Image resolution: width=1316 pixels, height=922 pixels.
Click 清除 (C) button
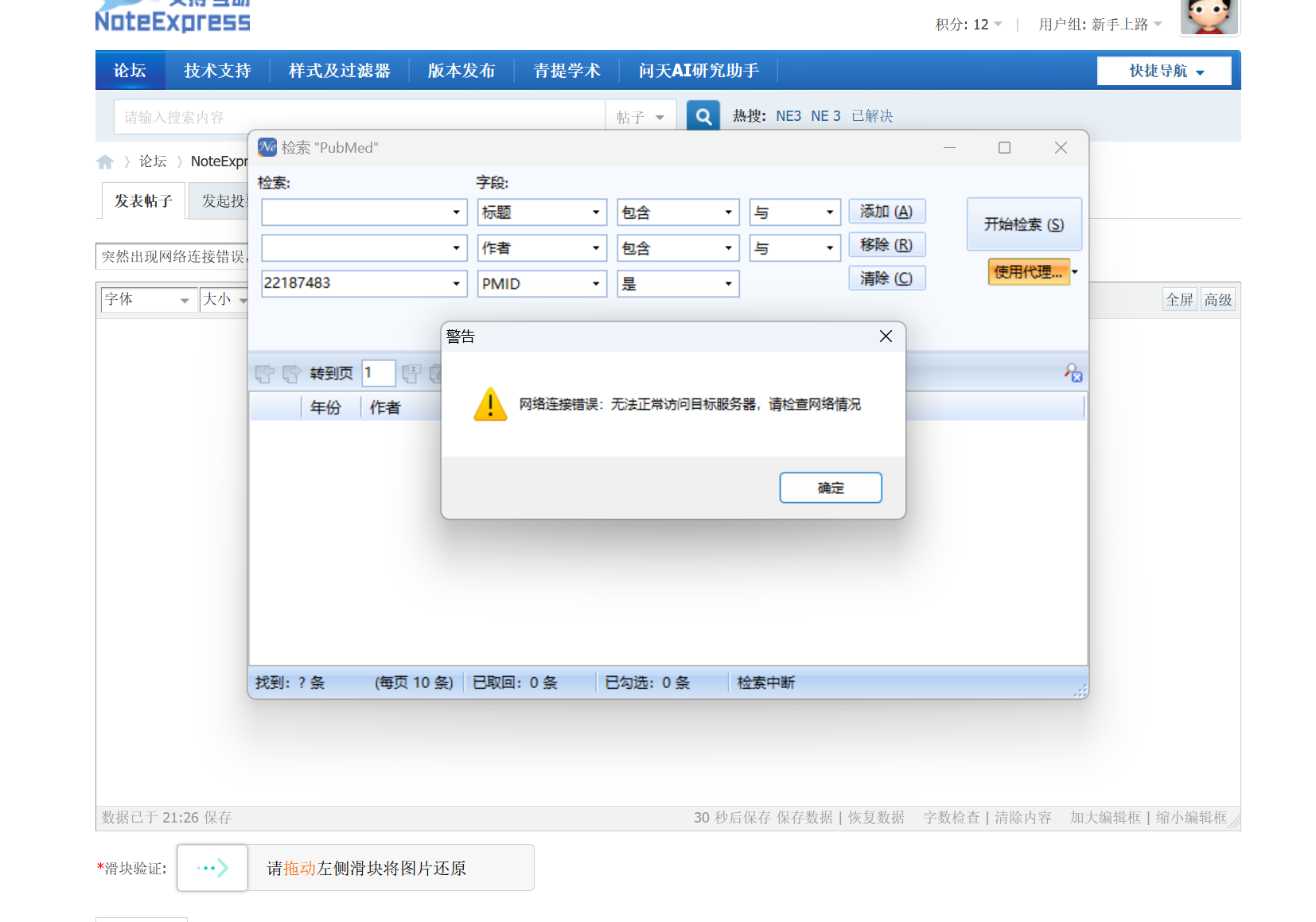tap(886, 278)
